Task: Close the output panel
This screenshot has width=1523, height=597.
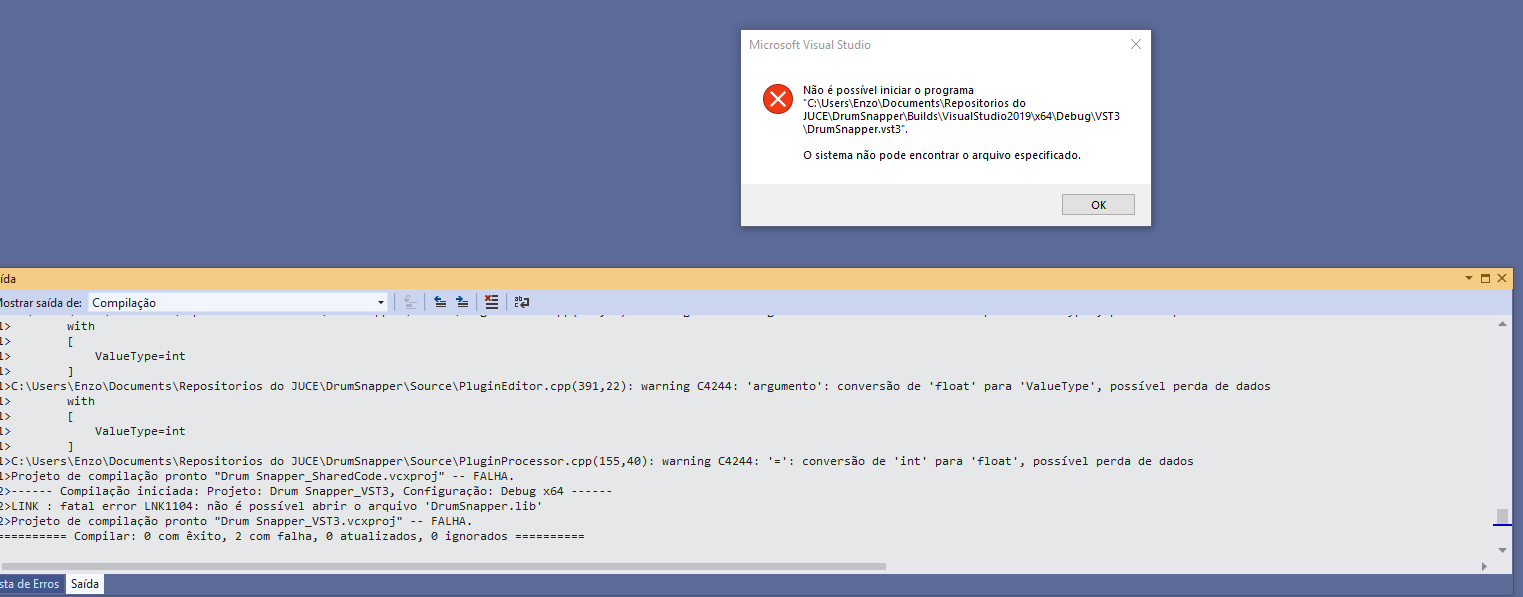Action: click(x=1501, y=278)
